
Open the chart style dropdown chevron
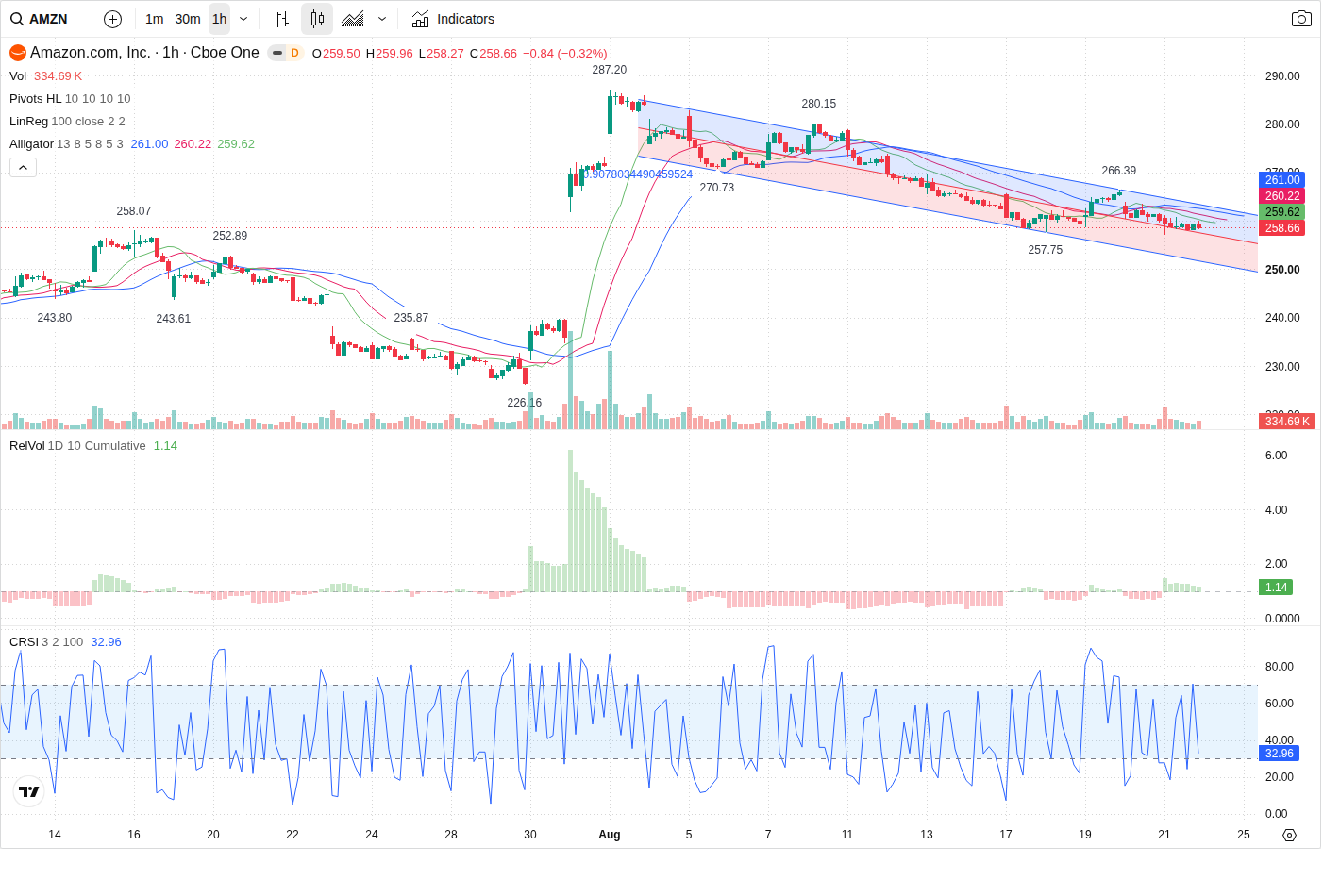382,19
